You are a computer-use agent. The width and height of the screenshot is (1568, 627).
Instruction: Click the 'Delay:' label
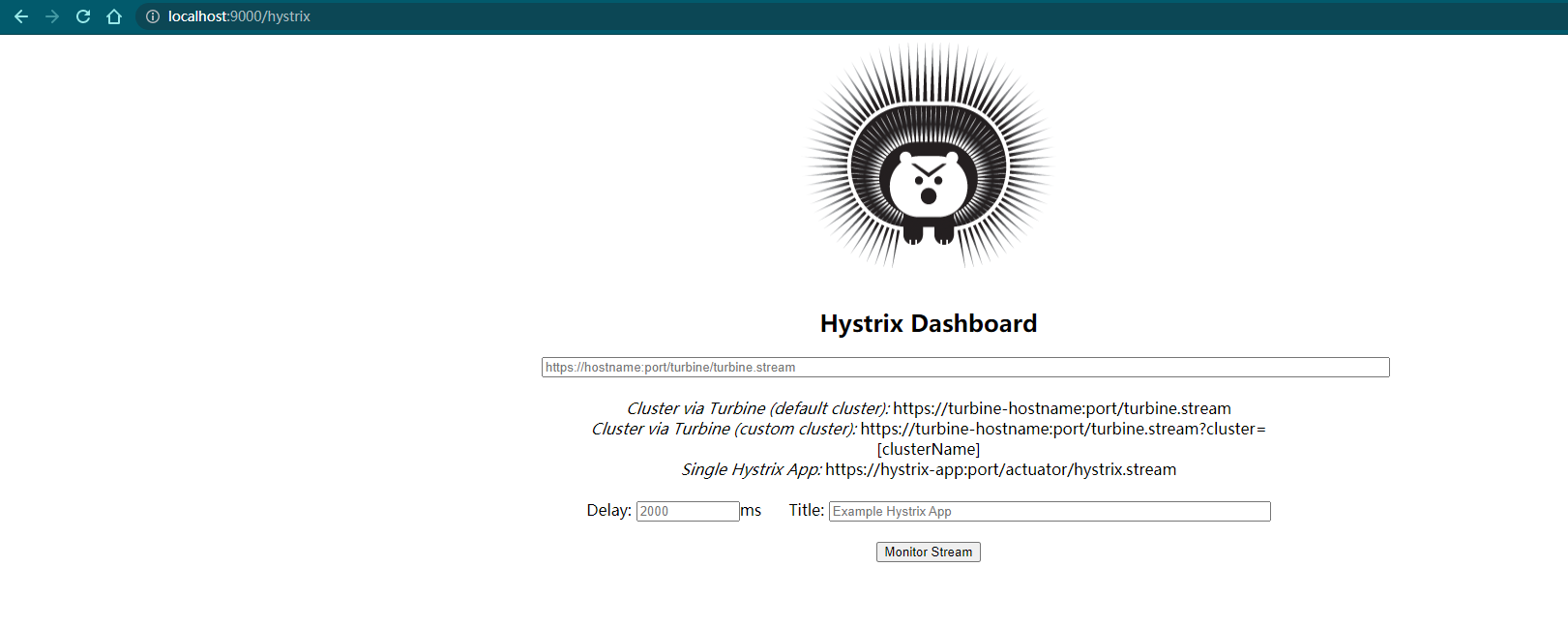point(609,510)
